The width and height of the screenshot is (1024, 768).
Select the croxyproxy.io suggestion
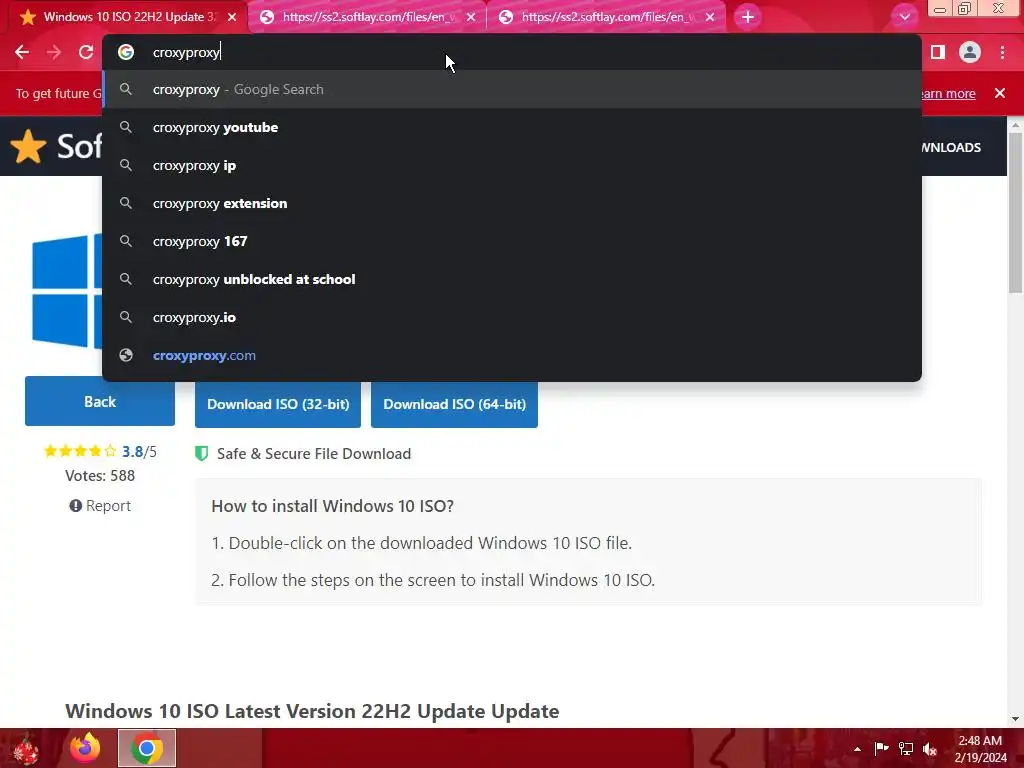[x=511, y=317]
